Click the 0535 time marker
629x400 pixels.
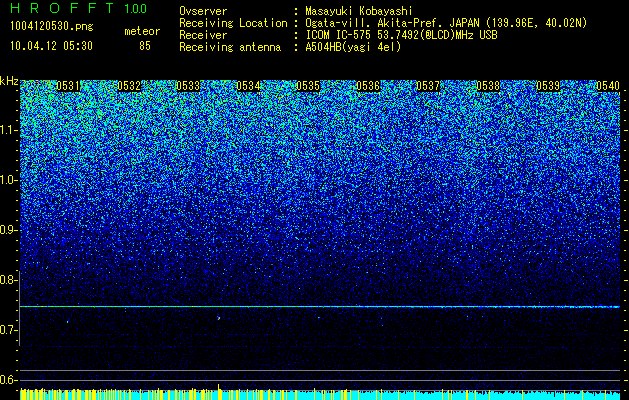(x=308, y=86)
